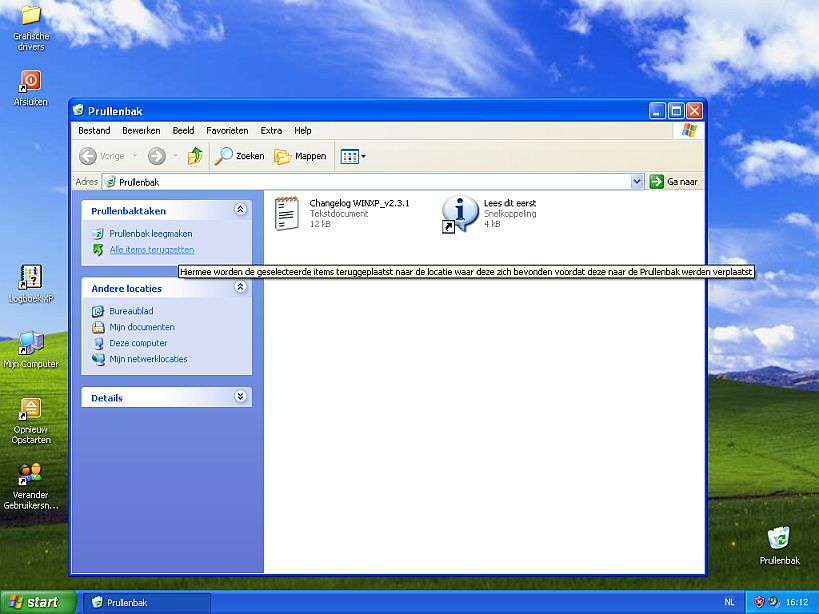Select the Lees dit eerst shortcut
Image resolution: width=819 pixels, height=614 pixels.
click(x=457, y=213)
